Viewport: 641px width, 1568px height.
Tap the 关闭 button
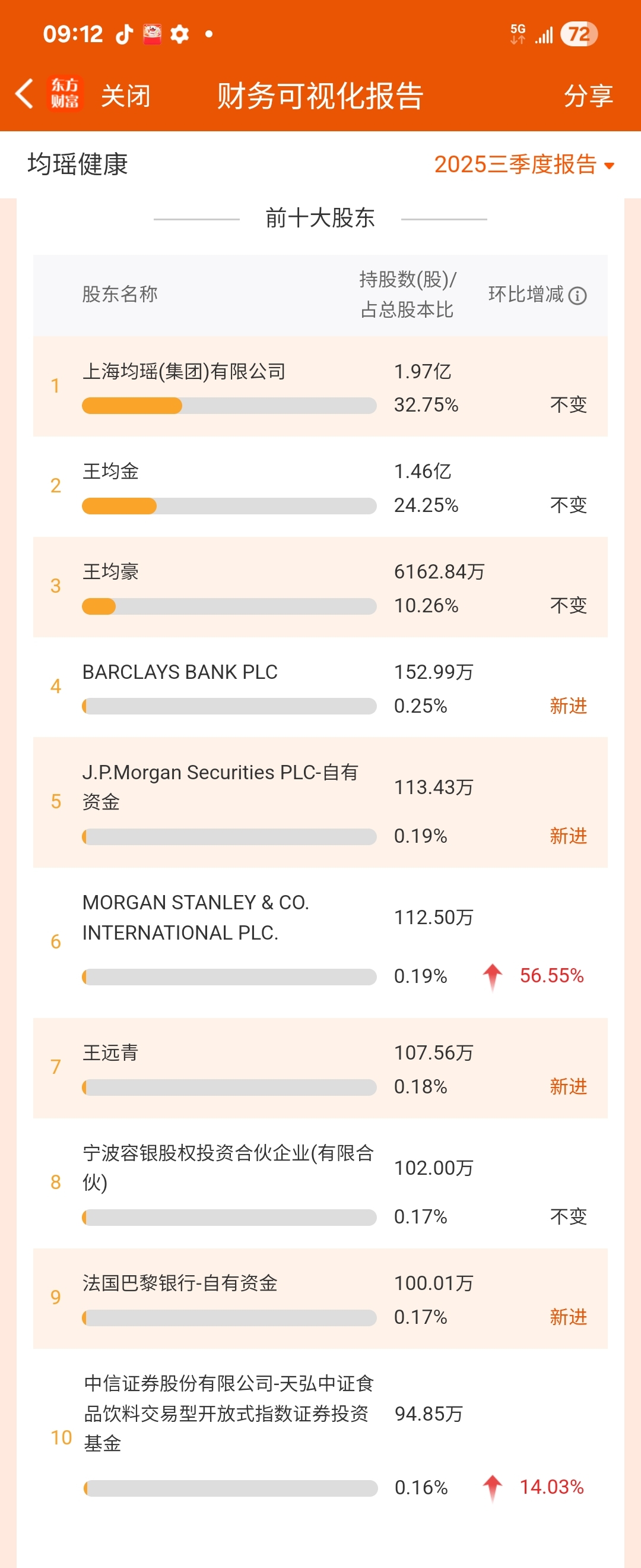(x=125, y=96)
